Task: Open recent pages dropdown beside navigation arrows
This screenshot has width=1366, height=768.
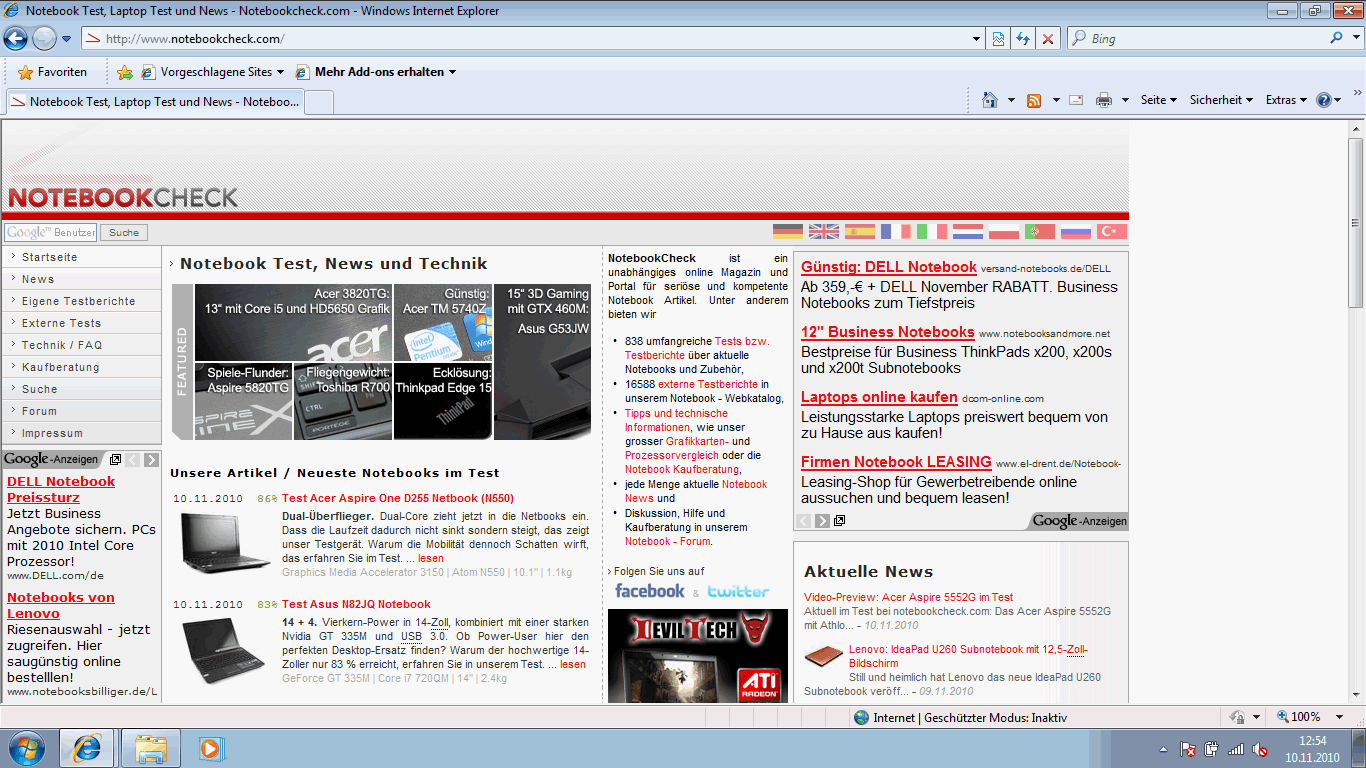Action: (x=66, y=39)
